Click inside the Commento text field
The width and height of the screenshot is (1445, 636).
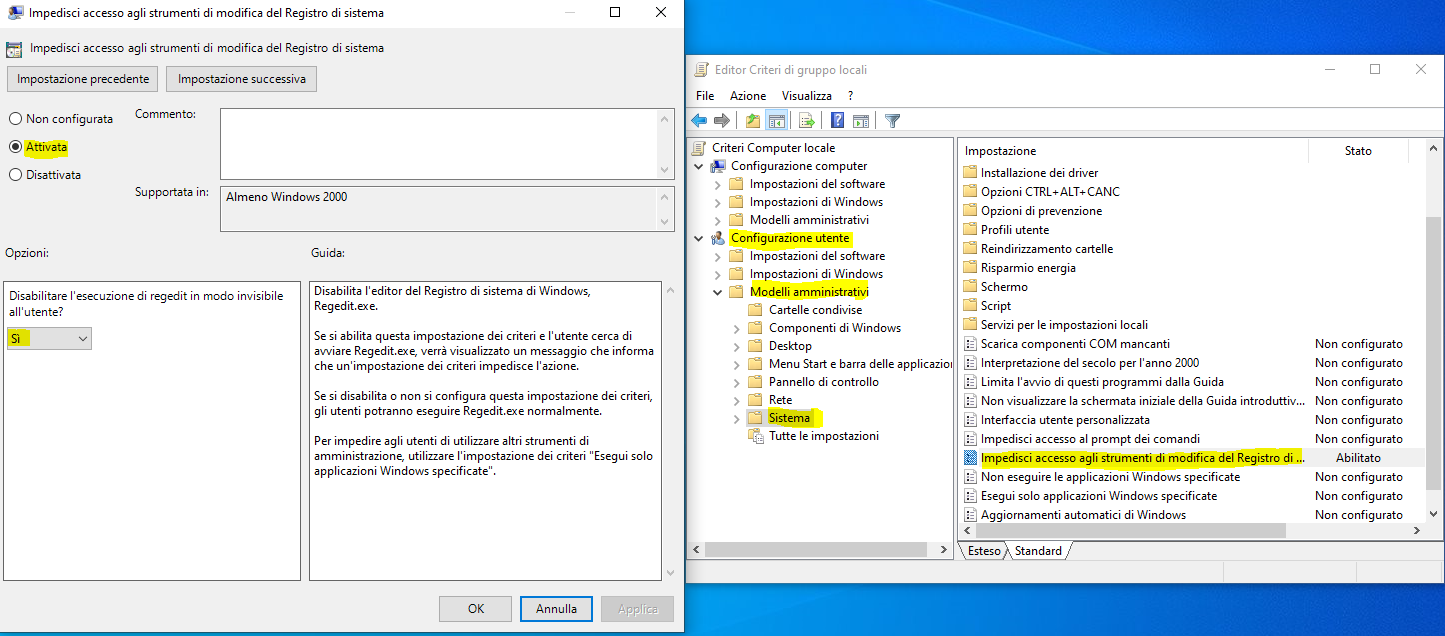437,144
